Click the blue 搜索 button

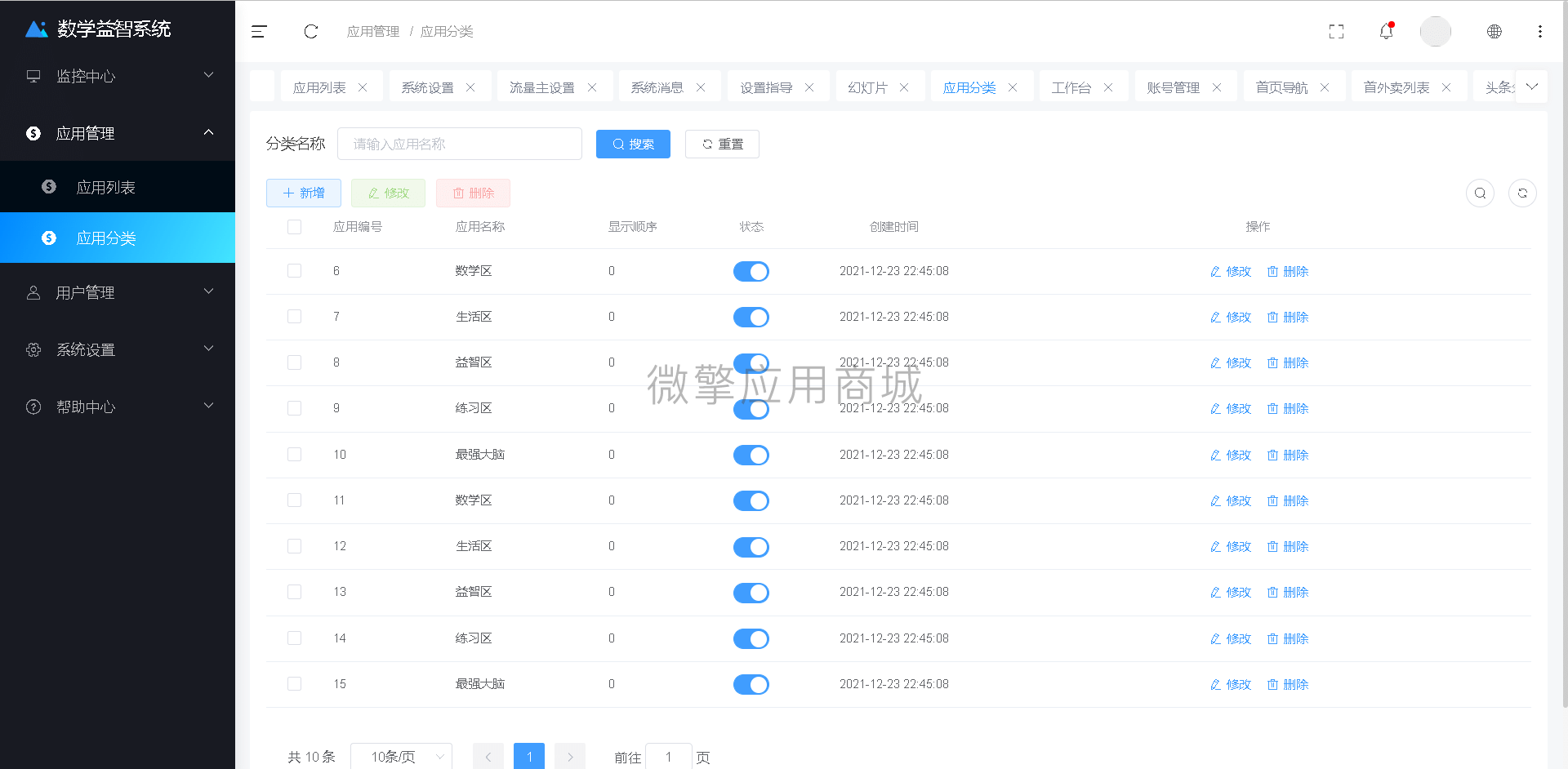pos(633,144)
